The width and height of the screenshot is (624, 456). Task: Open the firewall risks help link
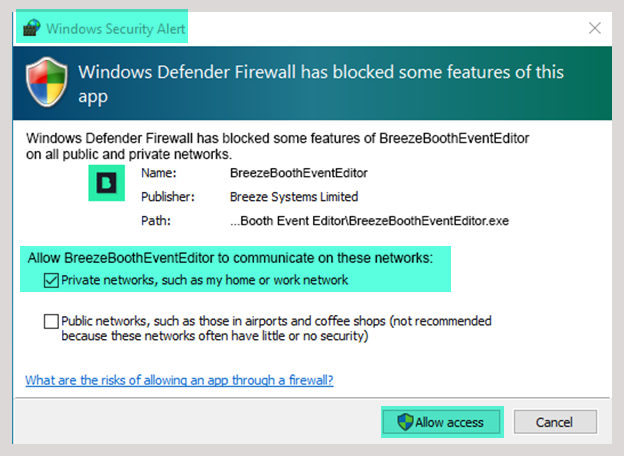(x=179, y=380)
